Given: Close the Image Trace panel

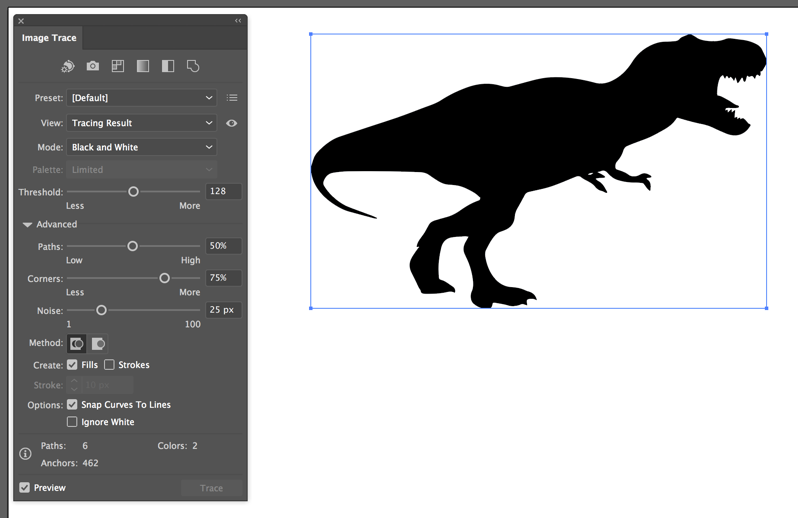Looking at the screenshot, I should pos(21,21).
